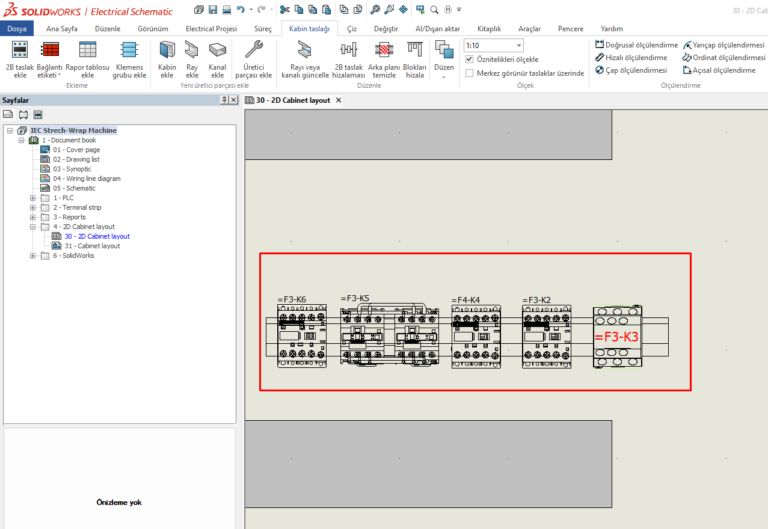Select 05 - Schematic page in tree
Viewport: 768px width, 529px height.
[74, 188]
